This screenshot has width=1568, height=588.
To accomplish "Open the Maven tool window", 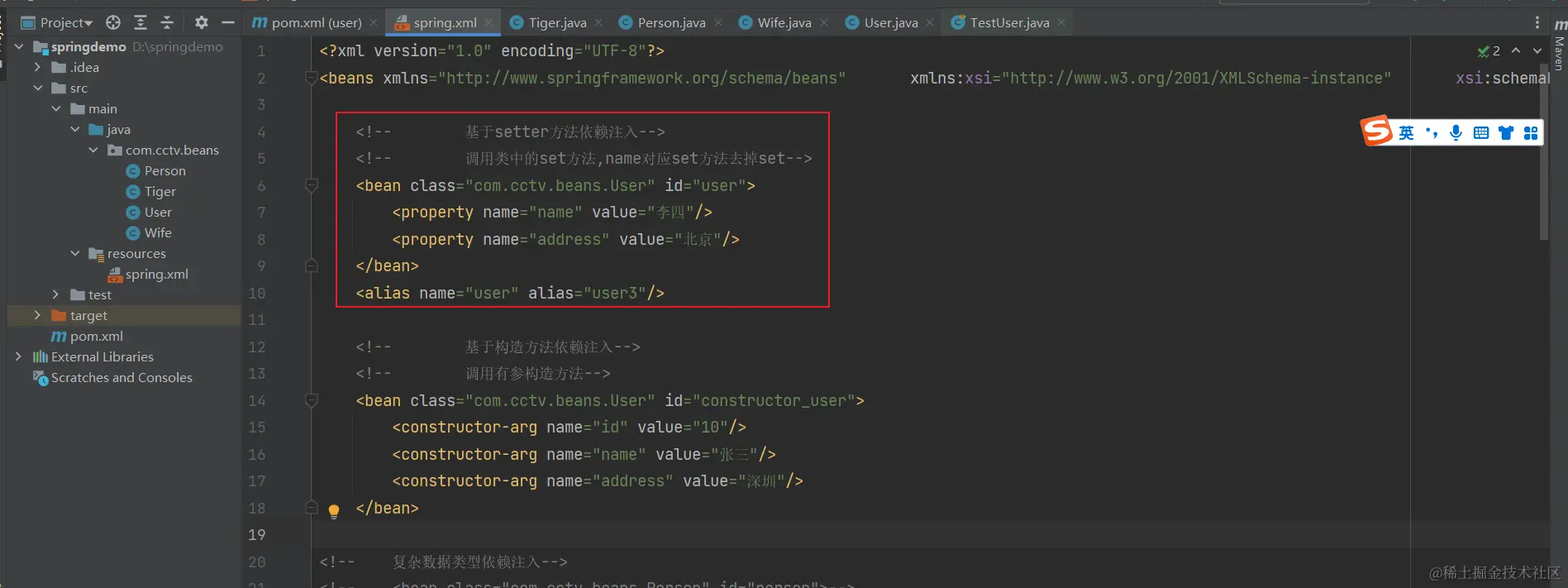I will (x=1559, y=45).
